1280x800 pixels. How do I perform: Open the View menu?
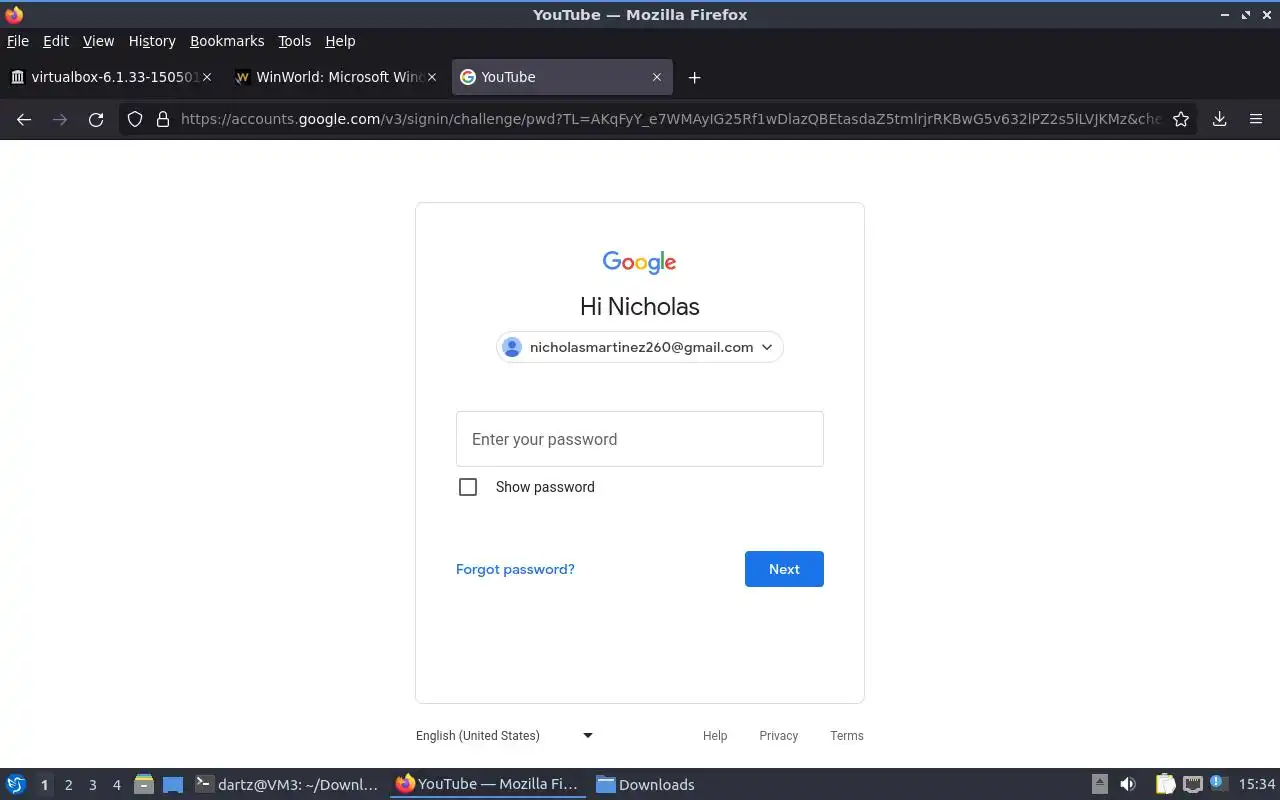(x=98, y=41)
